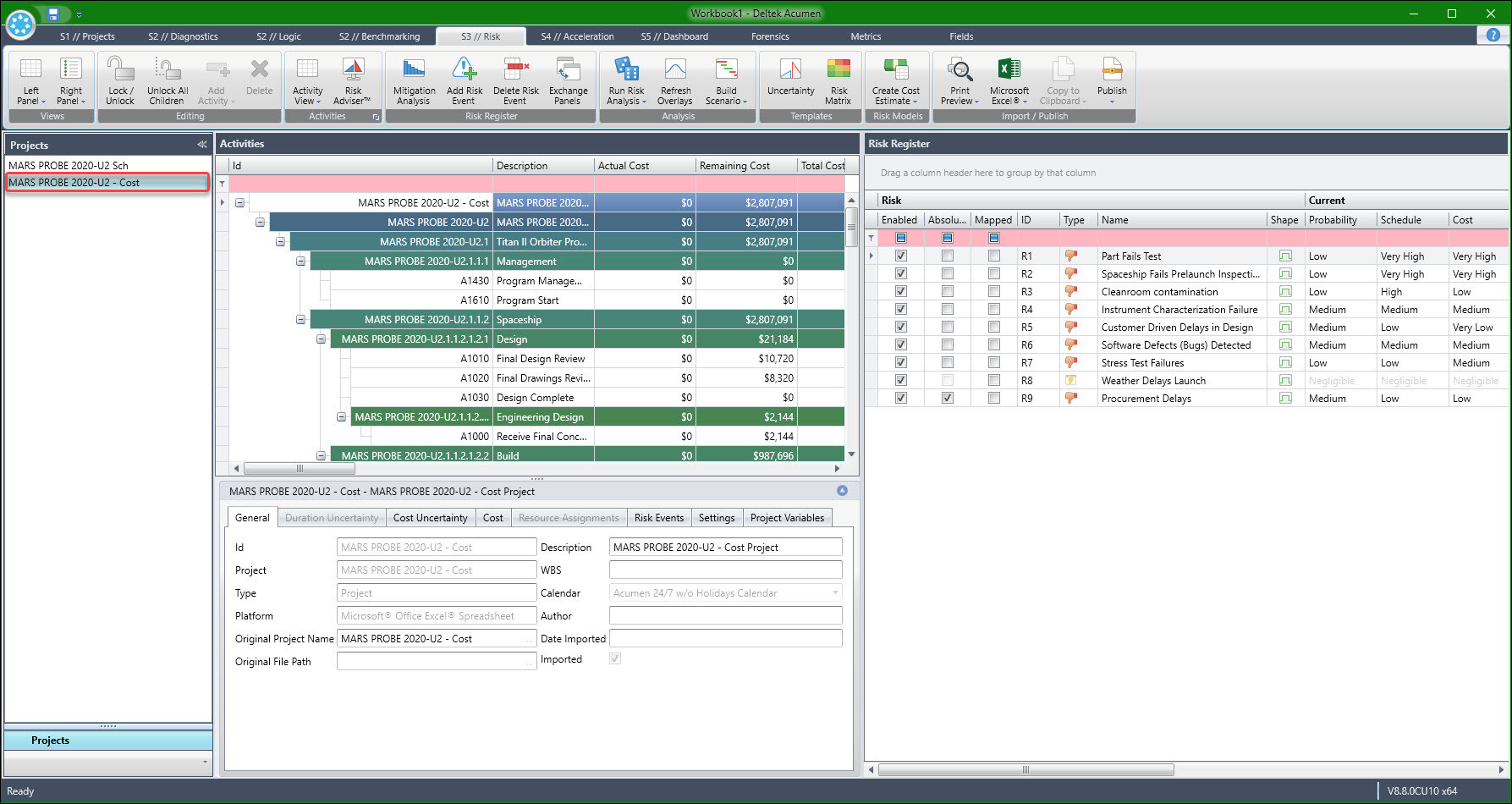Check the Mapped checkbox for Procurement Delays

tap(993, 398)
